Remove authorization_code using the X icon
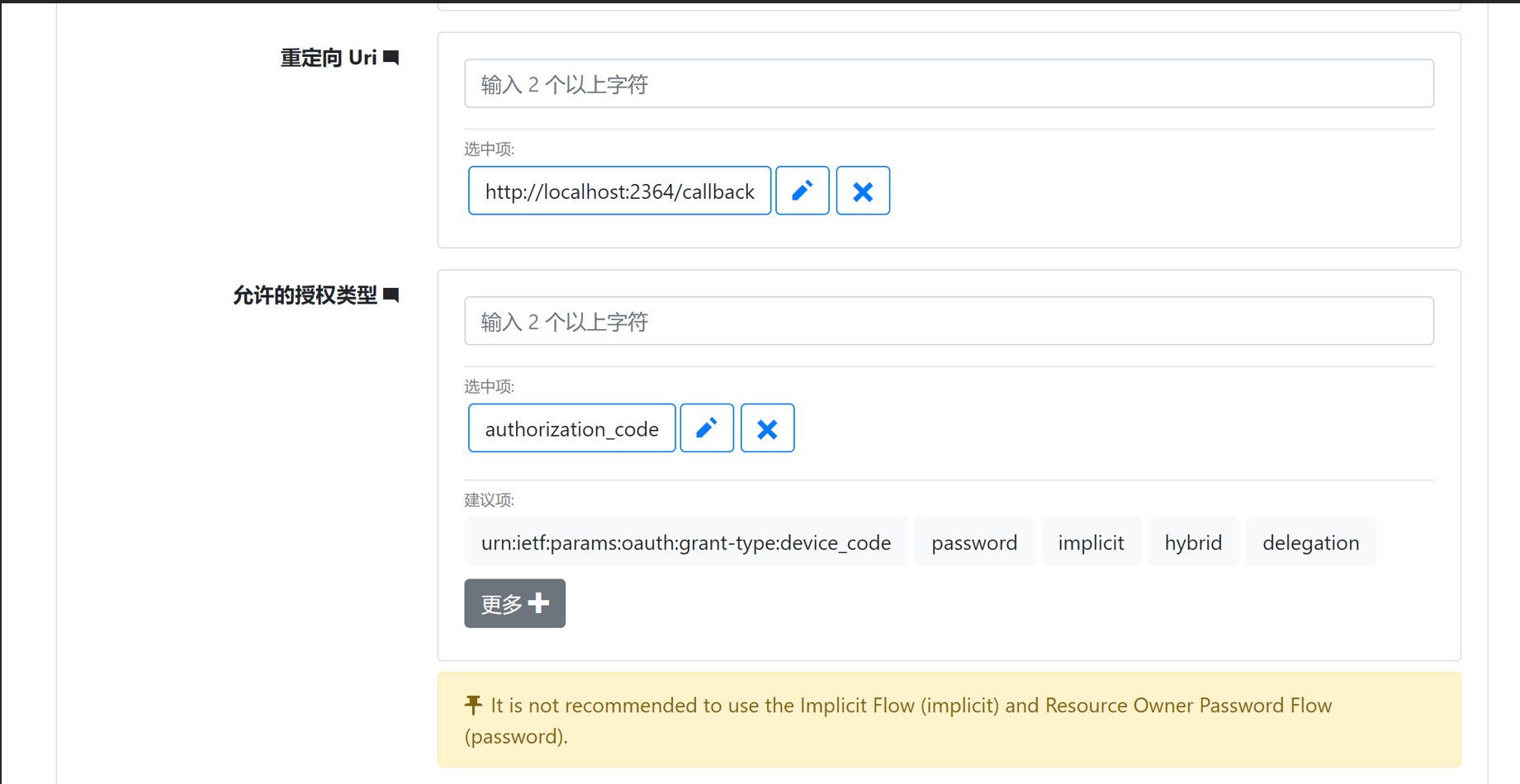1520x784 pixels. coord(767,427)
